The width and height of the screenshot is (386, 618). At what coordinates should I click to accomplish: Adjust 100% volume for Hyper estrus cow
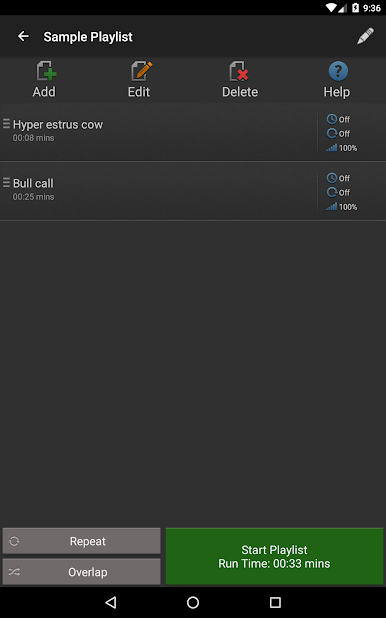click(341, 148)
